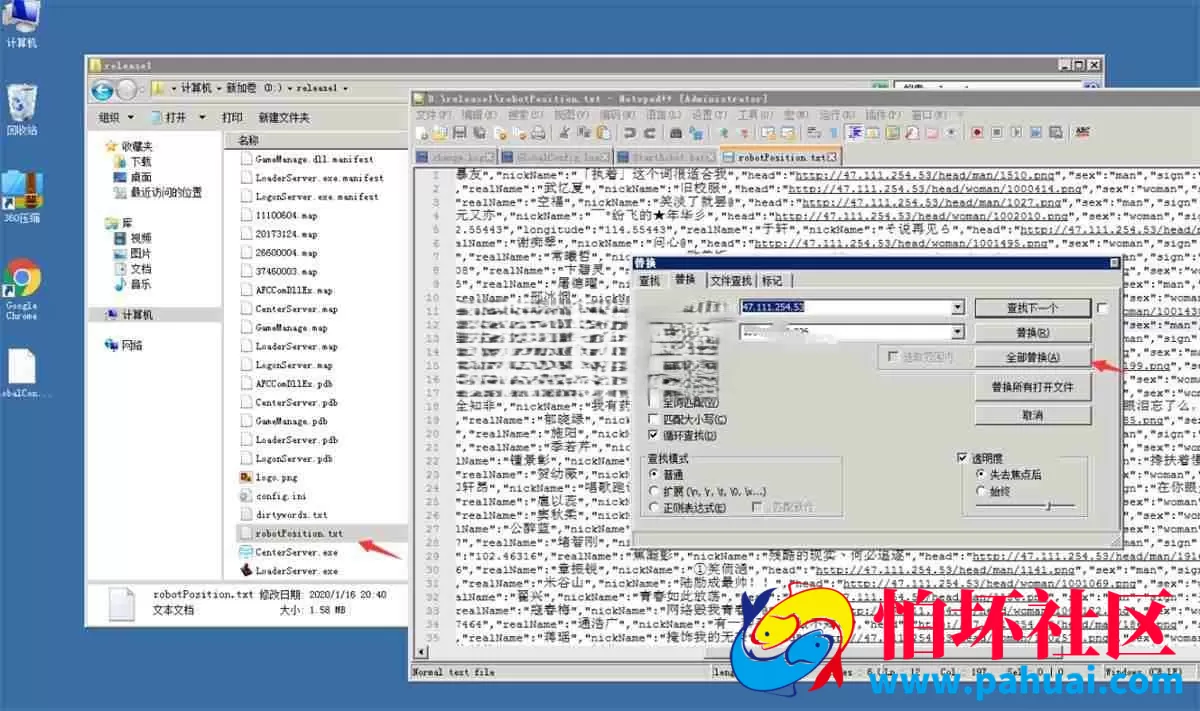Screen dimensions: 1200x711
Task: Click the 全部替换(A) button
Action: (1032, 357)
